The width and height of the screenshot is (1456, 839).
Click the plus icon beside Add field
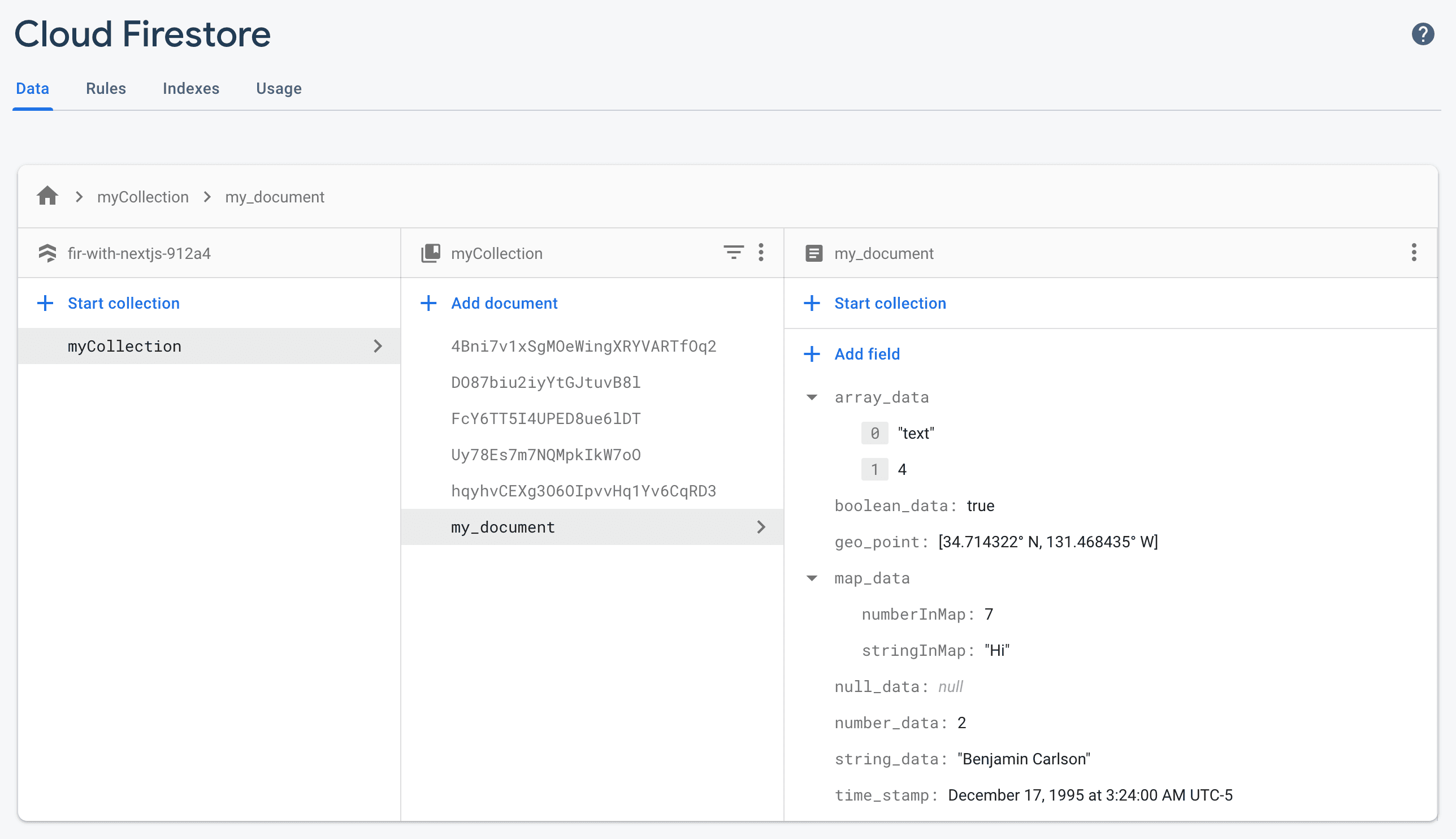click(x=812, y=354)
